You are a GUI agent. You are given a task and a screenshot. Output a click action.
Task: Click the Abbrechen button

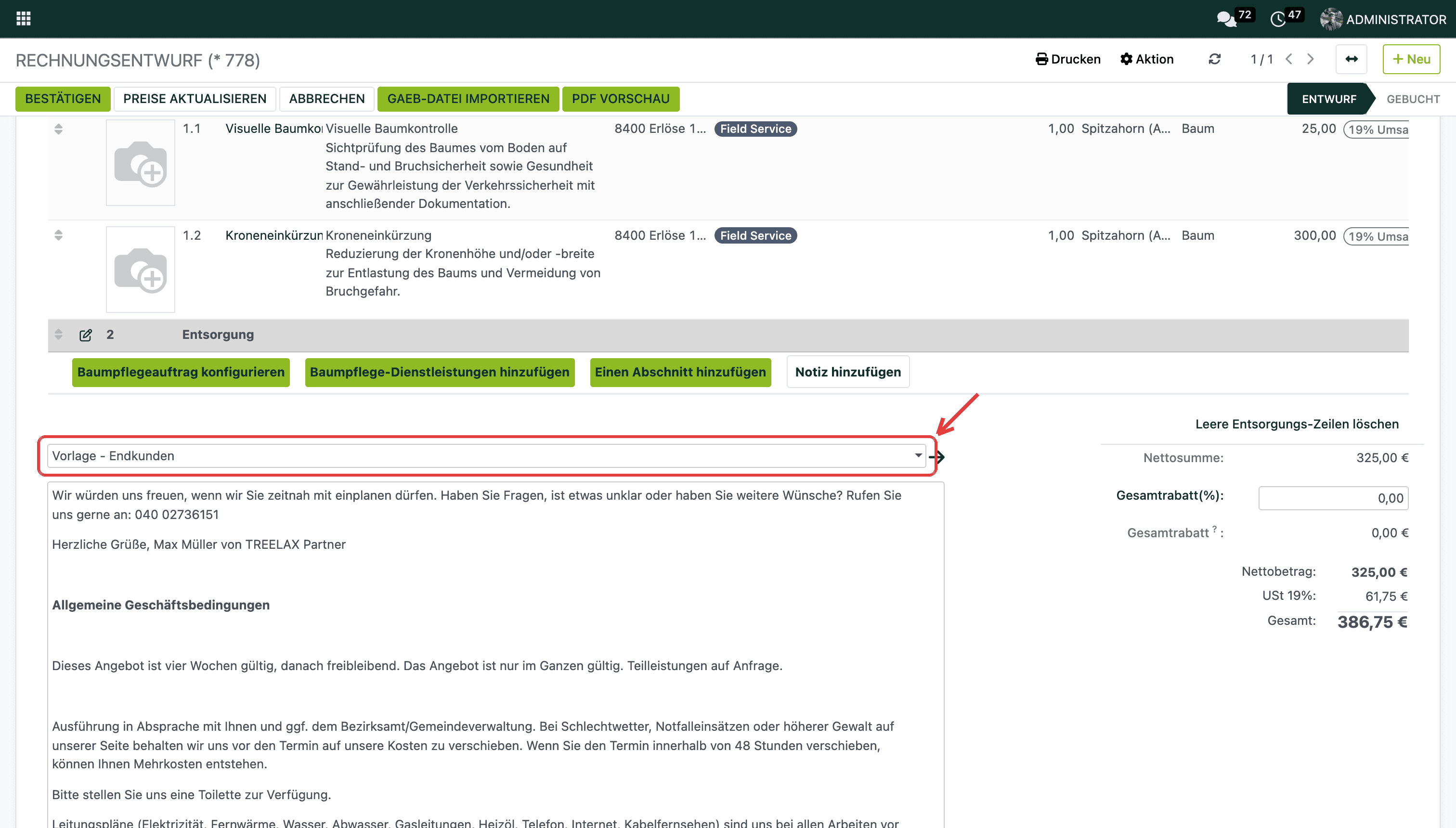pos(326,99)
